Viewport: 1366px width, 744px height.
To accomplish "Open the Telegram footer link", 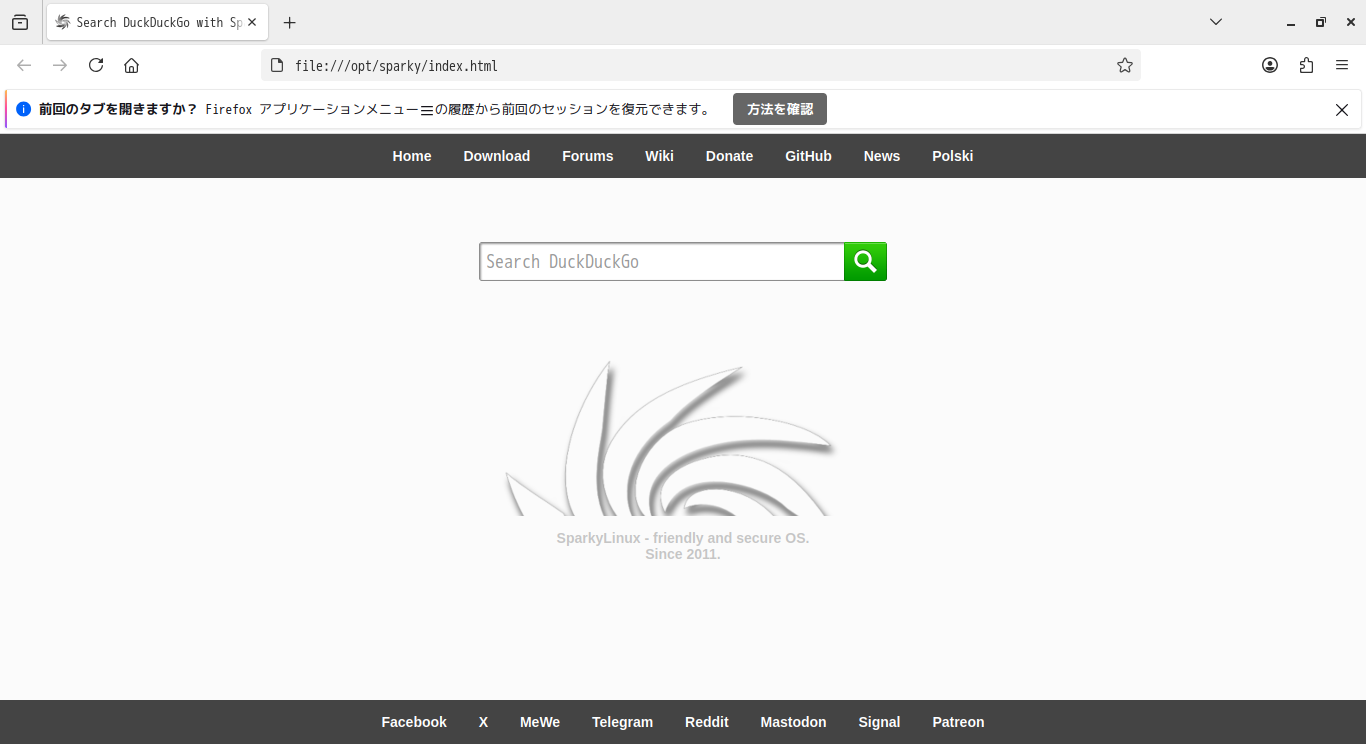I will click(x=622, y=722).
